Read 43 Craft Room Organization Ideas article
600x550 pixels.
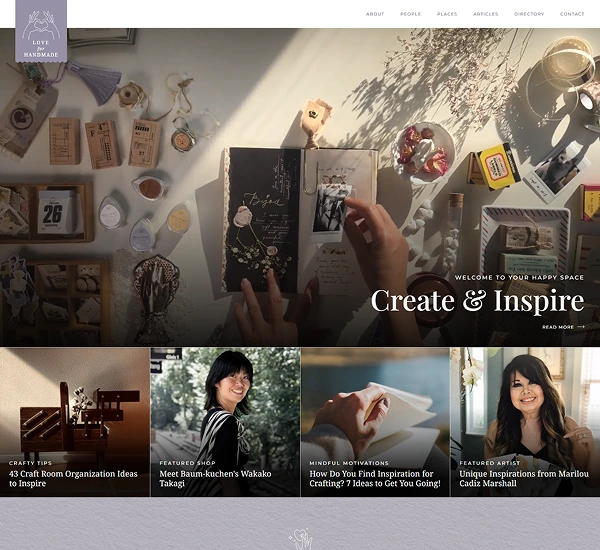(73, 478)
